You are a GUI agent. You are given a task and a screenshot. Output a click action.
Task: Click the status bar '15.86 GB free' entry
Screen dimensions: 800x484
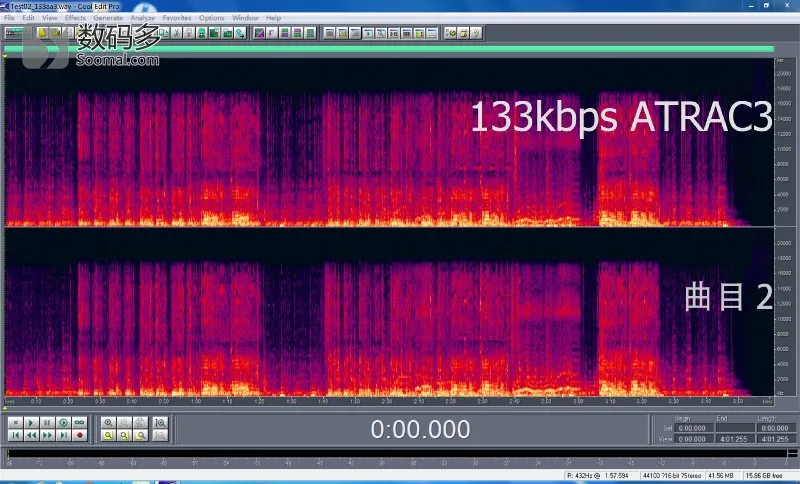click(x=764, y=475)
